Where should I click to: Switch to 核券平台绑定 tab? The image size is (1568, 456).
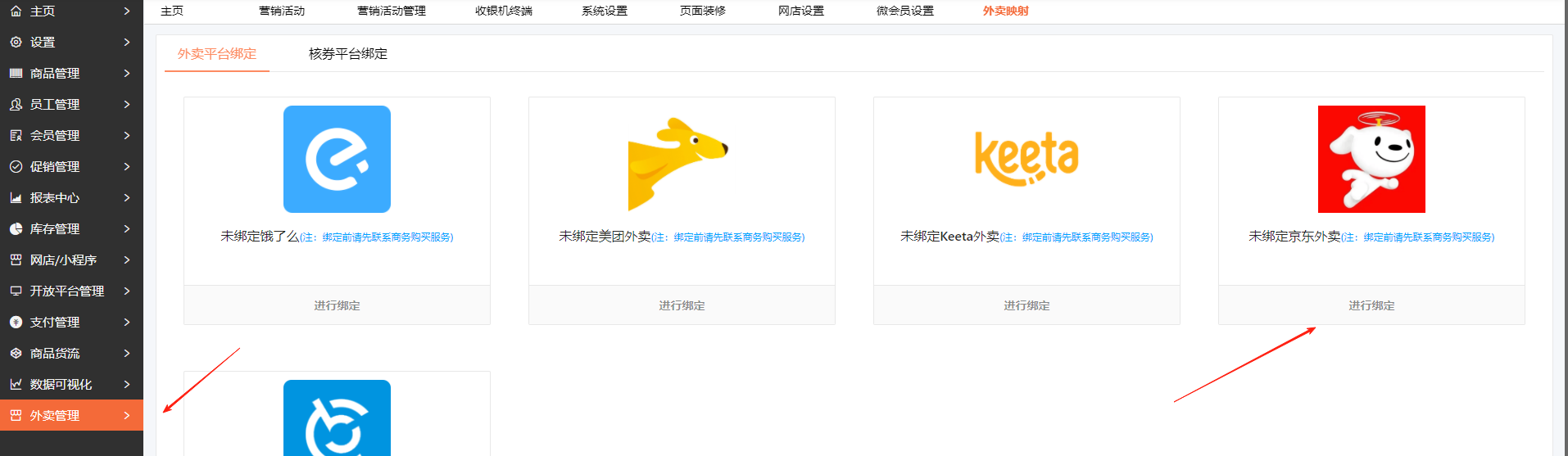pyautogui.click(x=348, y=54)
